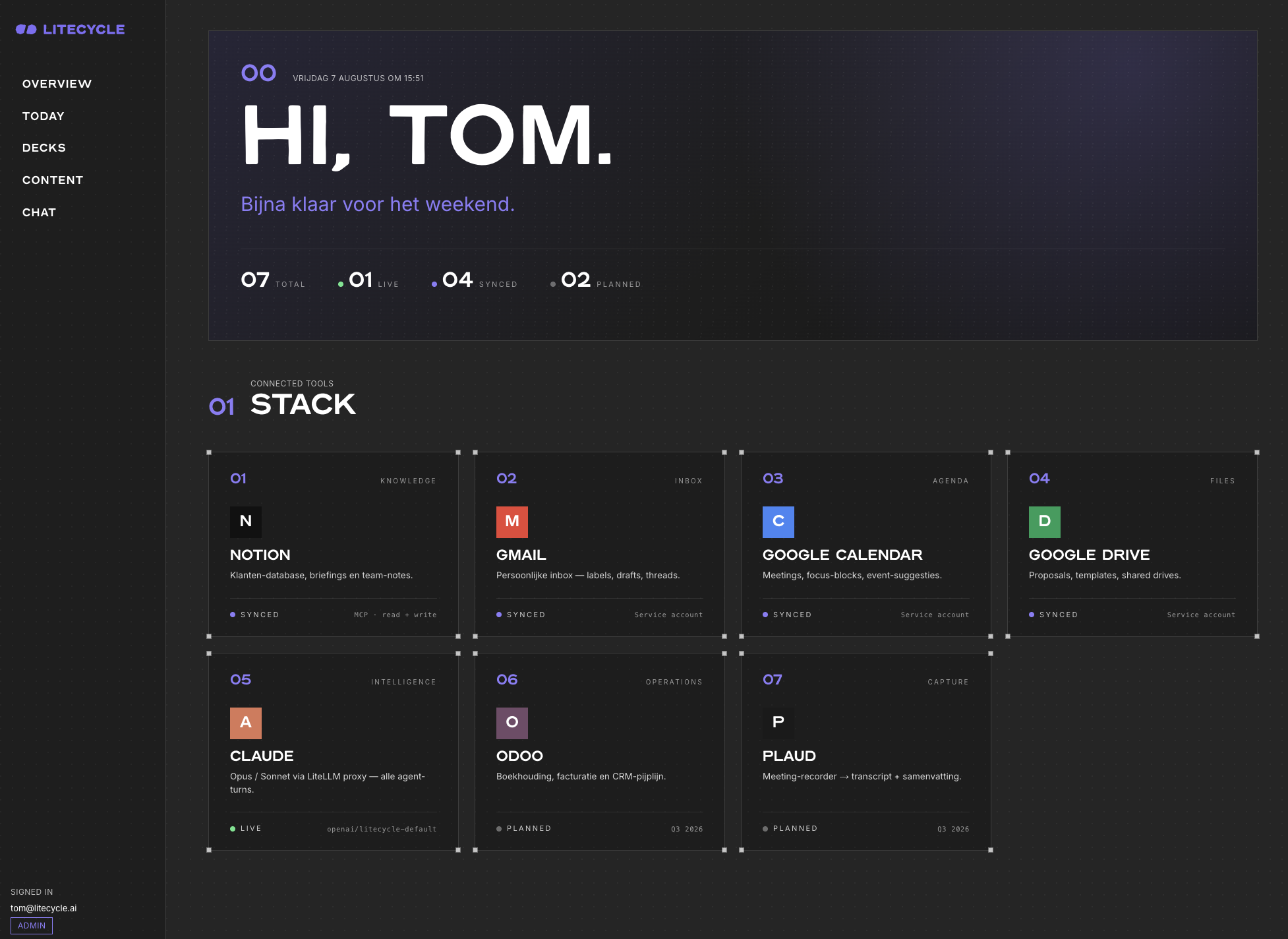Open the Chat page
This screenshot has width=1288, height=939.
pyautogui.click(x=39, y=212)
